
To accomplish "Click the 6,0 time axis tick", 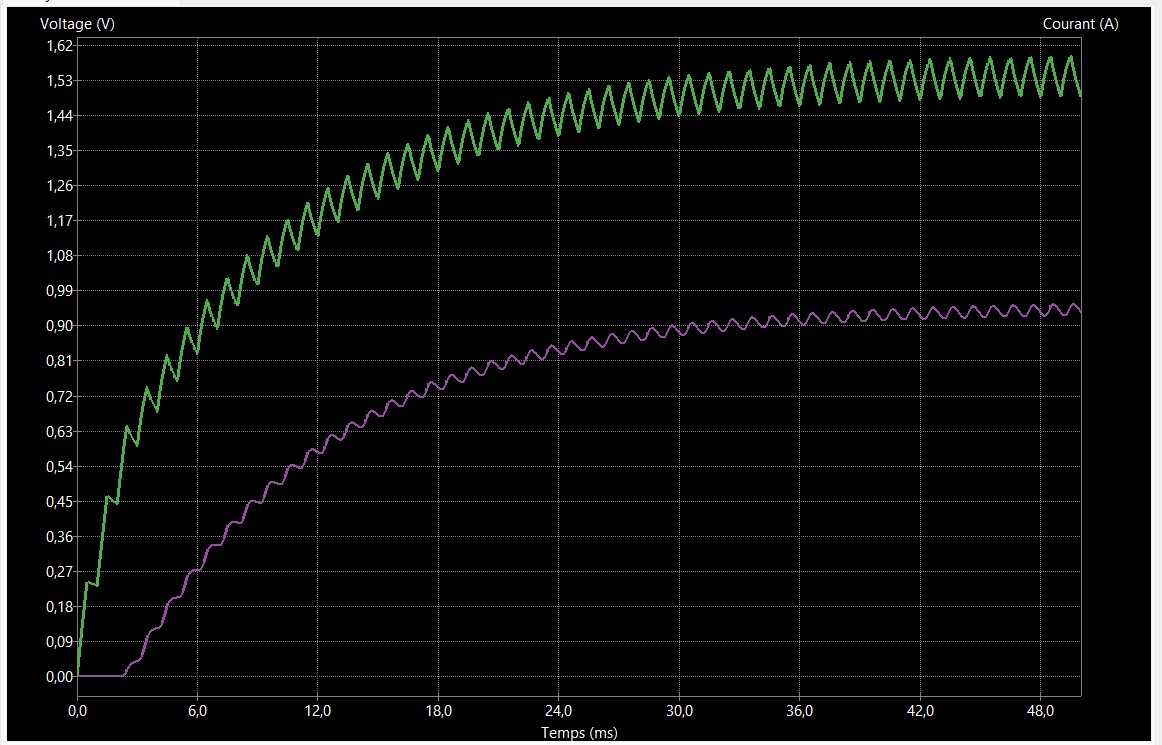I will (x=197, y=711).
